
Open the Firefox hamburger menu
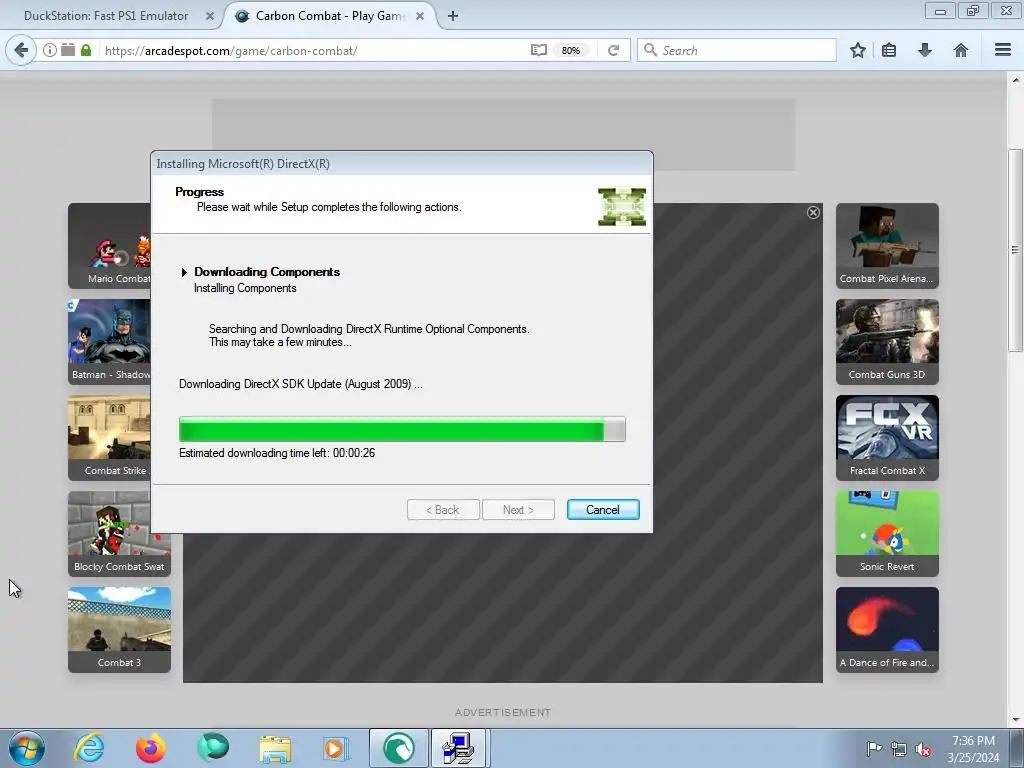1003,50
